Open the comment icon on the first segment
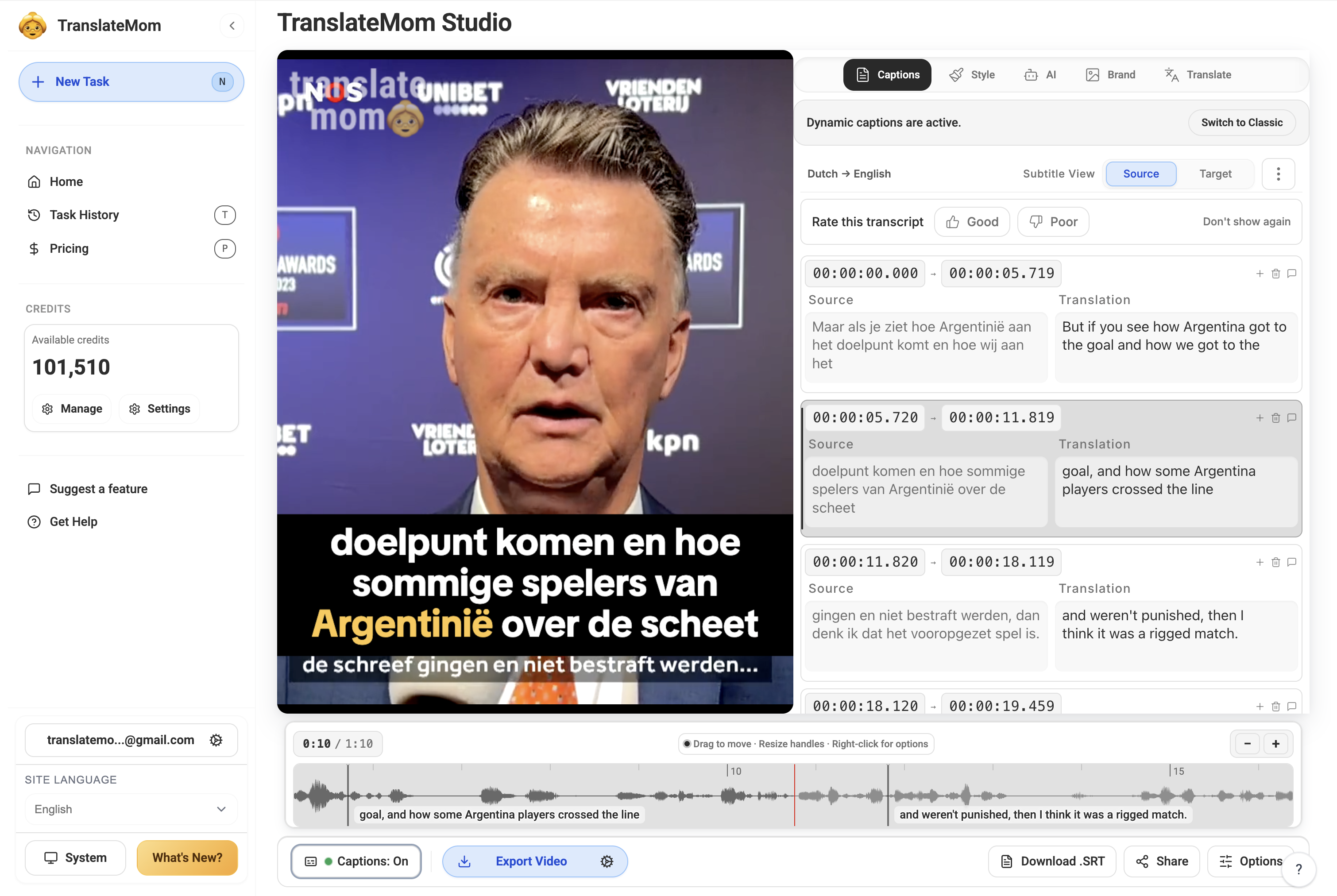Viewport: 1337px width, 896px height. coord(1291,273)
